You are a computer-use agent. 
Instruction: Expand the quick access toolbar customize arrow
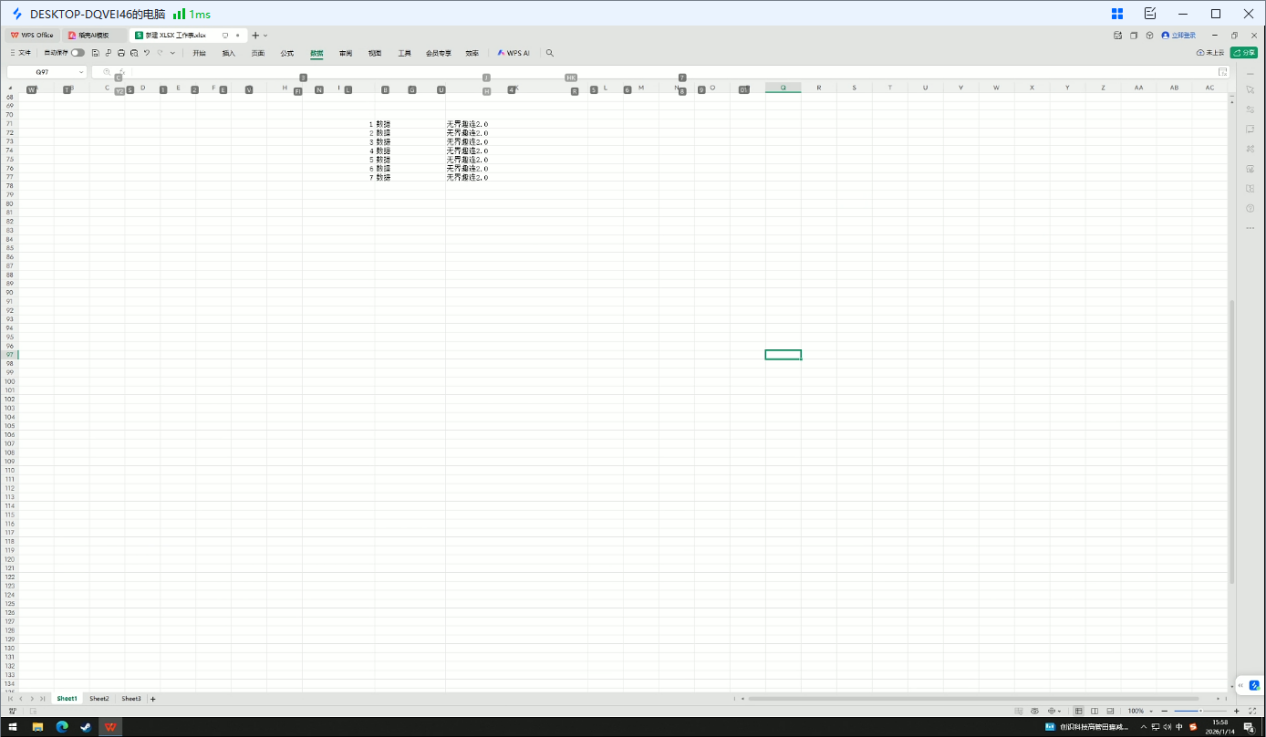172,53
